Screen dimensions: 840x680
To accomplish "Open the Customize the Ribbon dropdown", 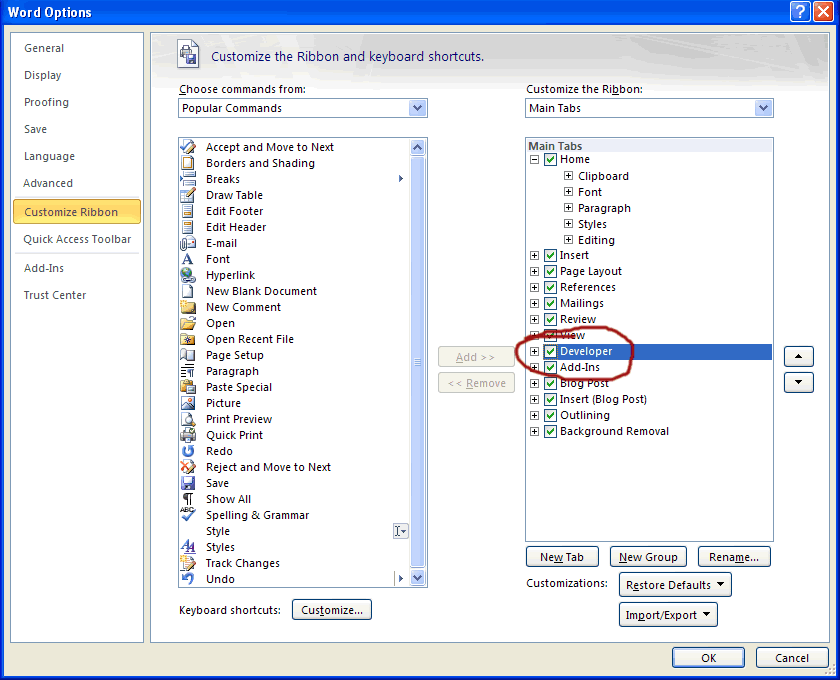I will (763, 107).
